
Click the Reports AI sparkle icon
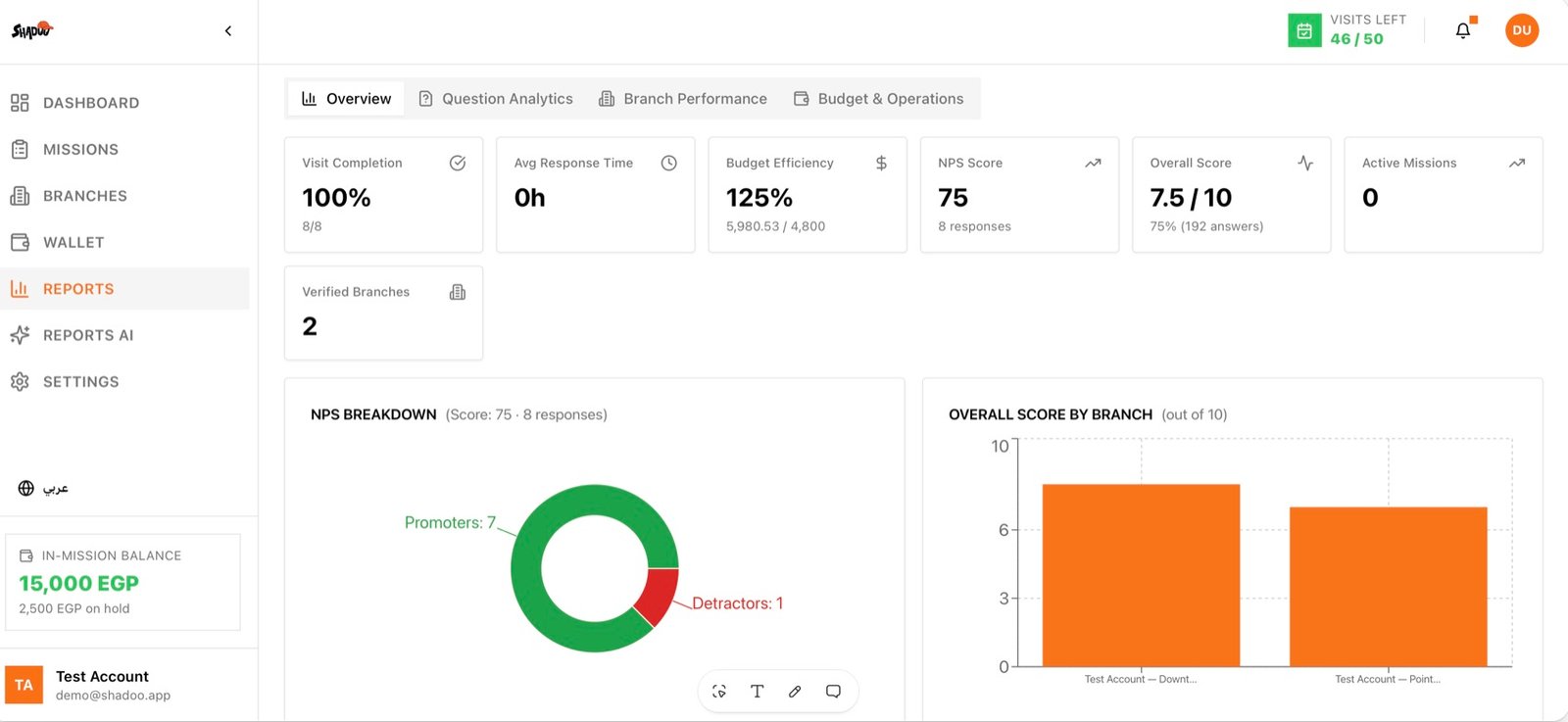click(x=20, y=335)
